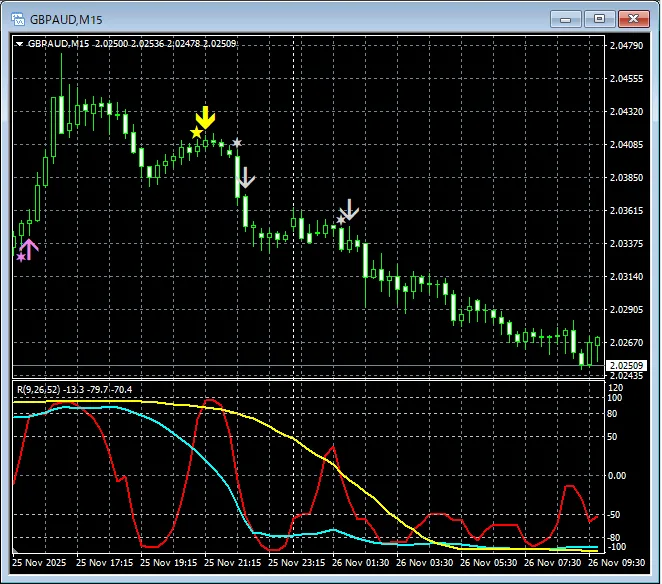Select the pink star marker

tap(21, 257)
